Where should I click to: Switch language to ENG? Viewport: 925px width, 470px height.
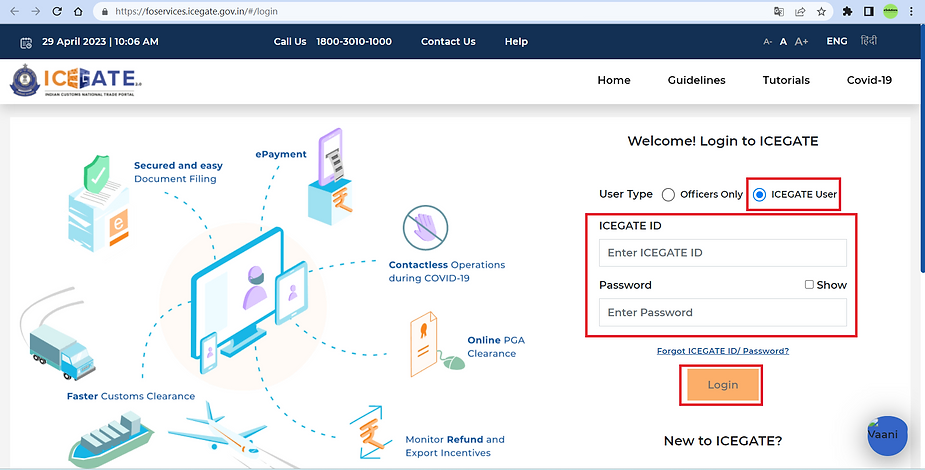tap(837, 41)
